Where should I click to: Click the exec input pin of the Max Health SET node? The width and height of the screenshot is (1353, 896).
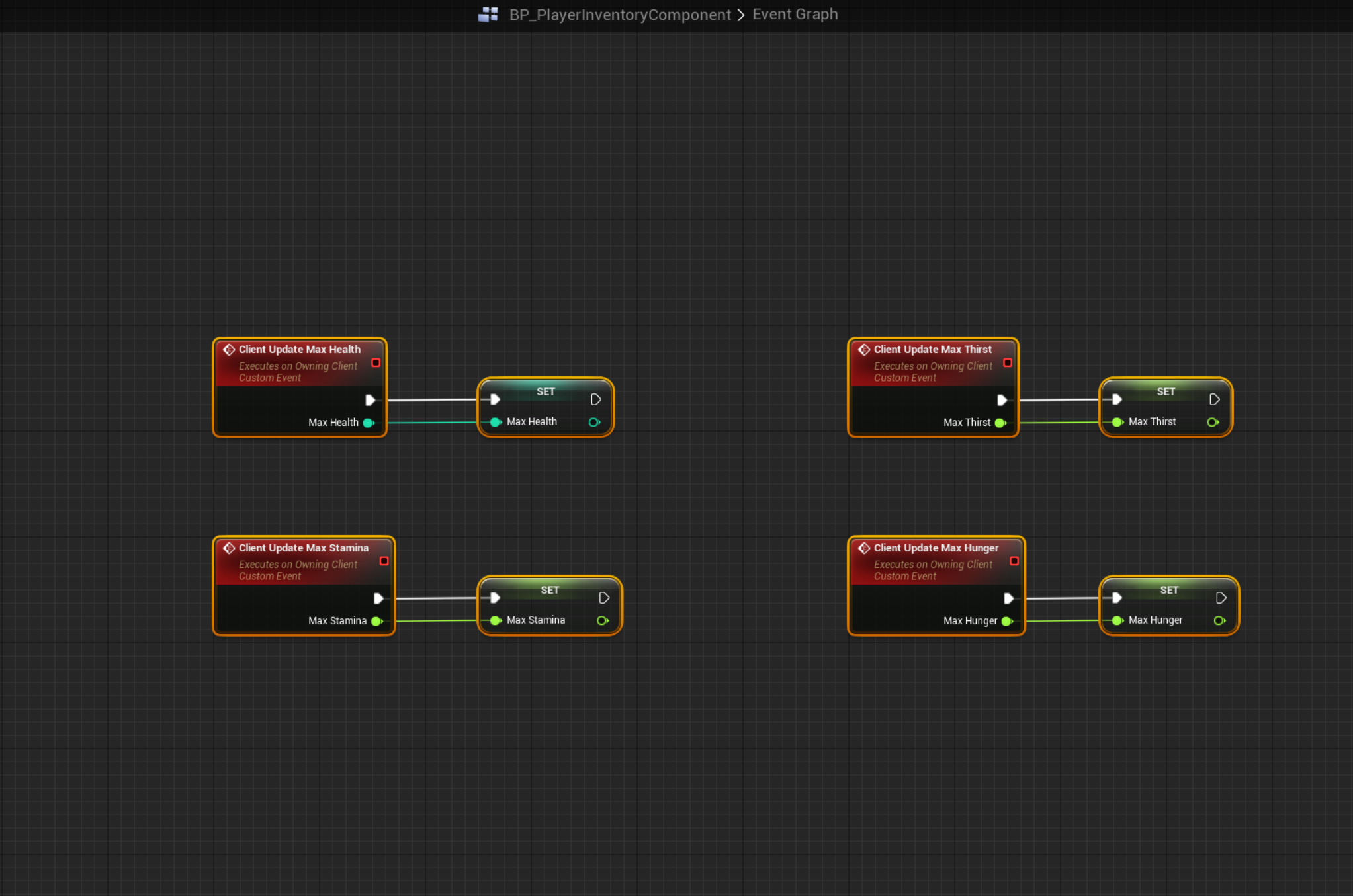[x=495, y=399]
